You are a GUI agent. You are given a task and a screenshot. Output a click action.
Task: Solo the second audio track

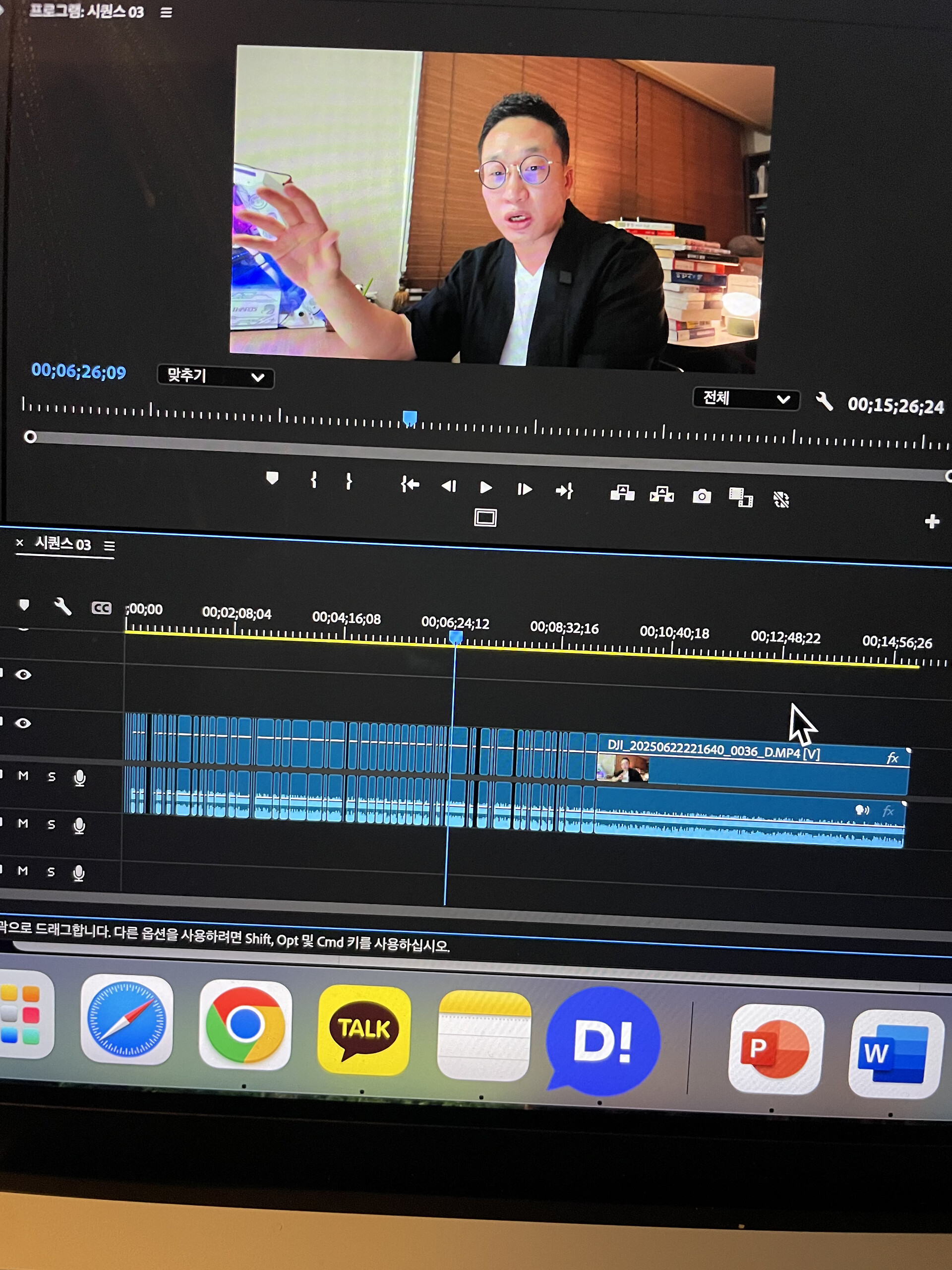tap(51, 825)
